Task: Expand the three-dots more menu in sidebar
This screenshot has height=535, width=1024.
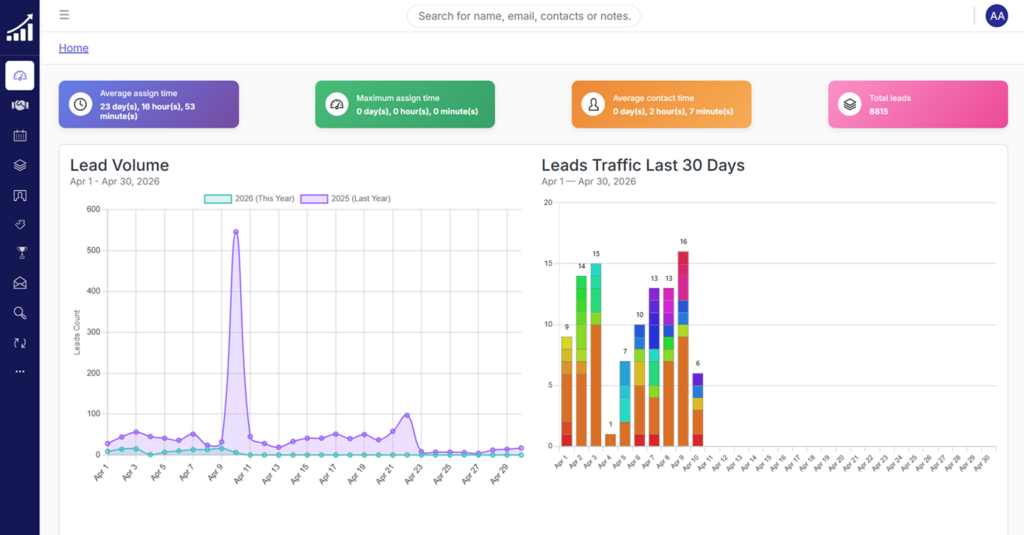Action: [x=20, y=372]
